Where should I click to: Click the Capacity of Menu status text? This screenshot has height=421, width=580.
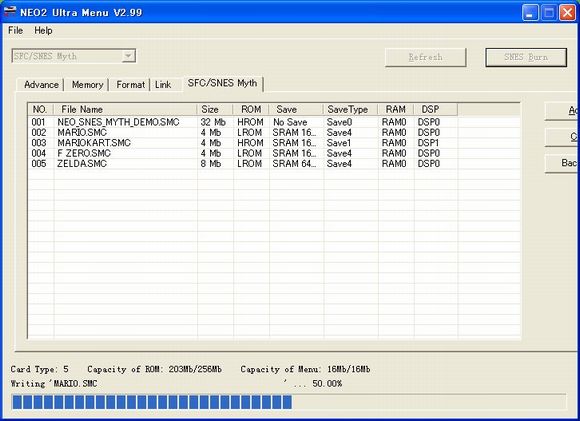(305, 369)
